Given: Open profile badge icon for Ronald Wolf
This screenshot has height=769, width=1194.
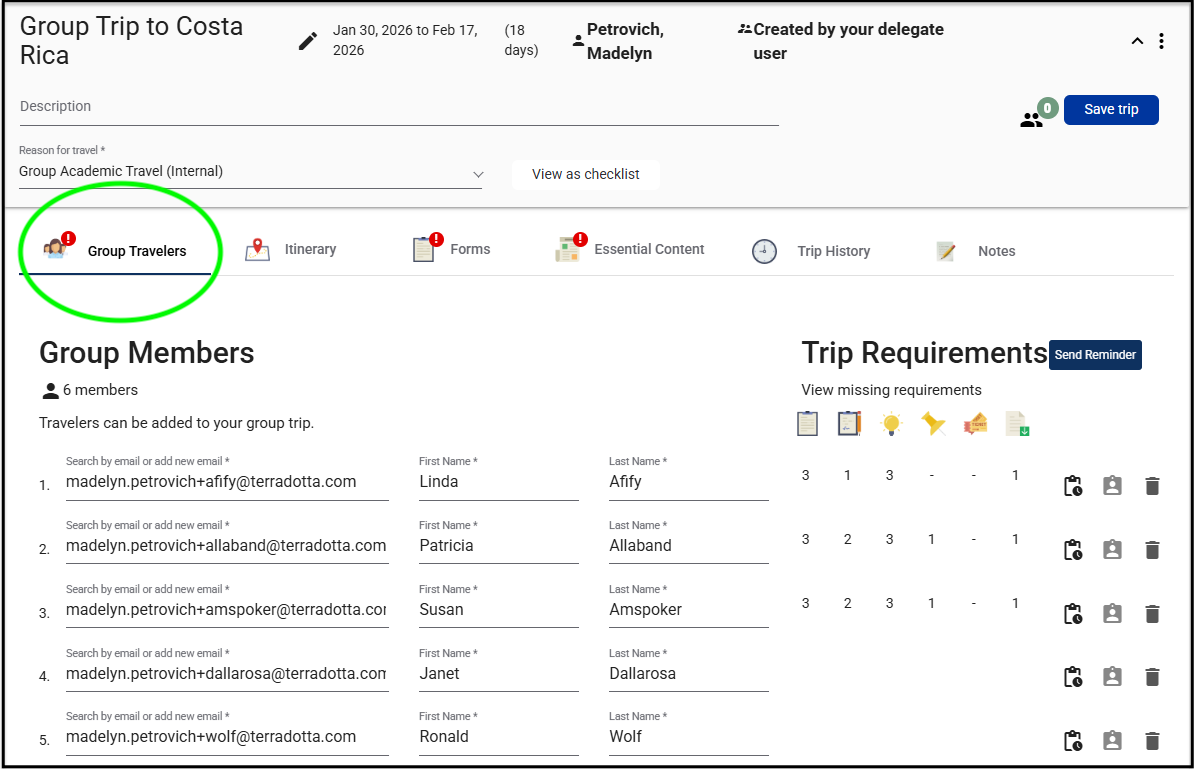Looking at the screenshot, I should pos(1113,741).
